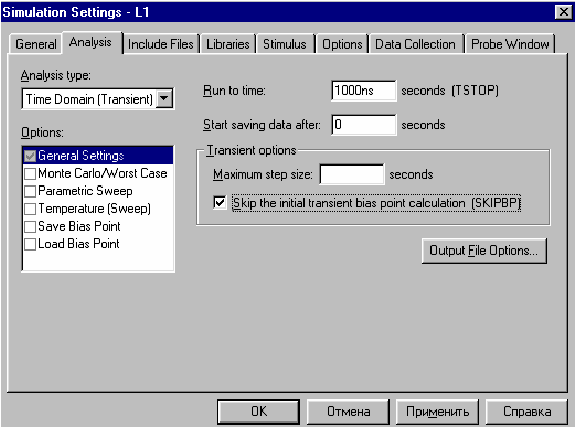Tick the Save Bias Point checkbox

coord(30,226)
